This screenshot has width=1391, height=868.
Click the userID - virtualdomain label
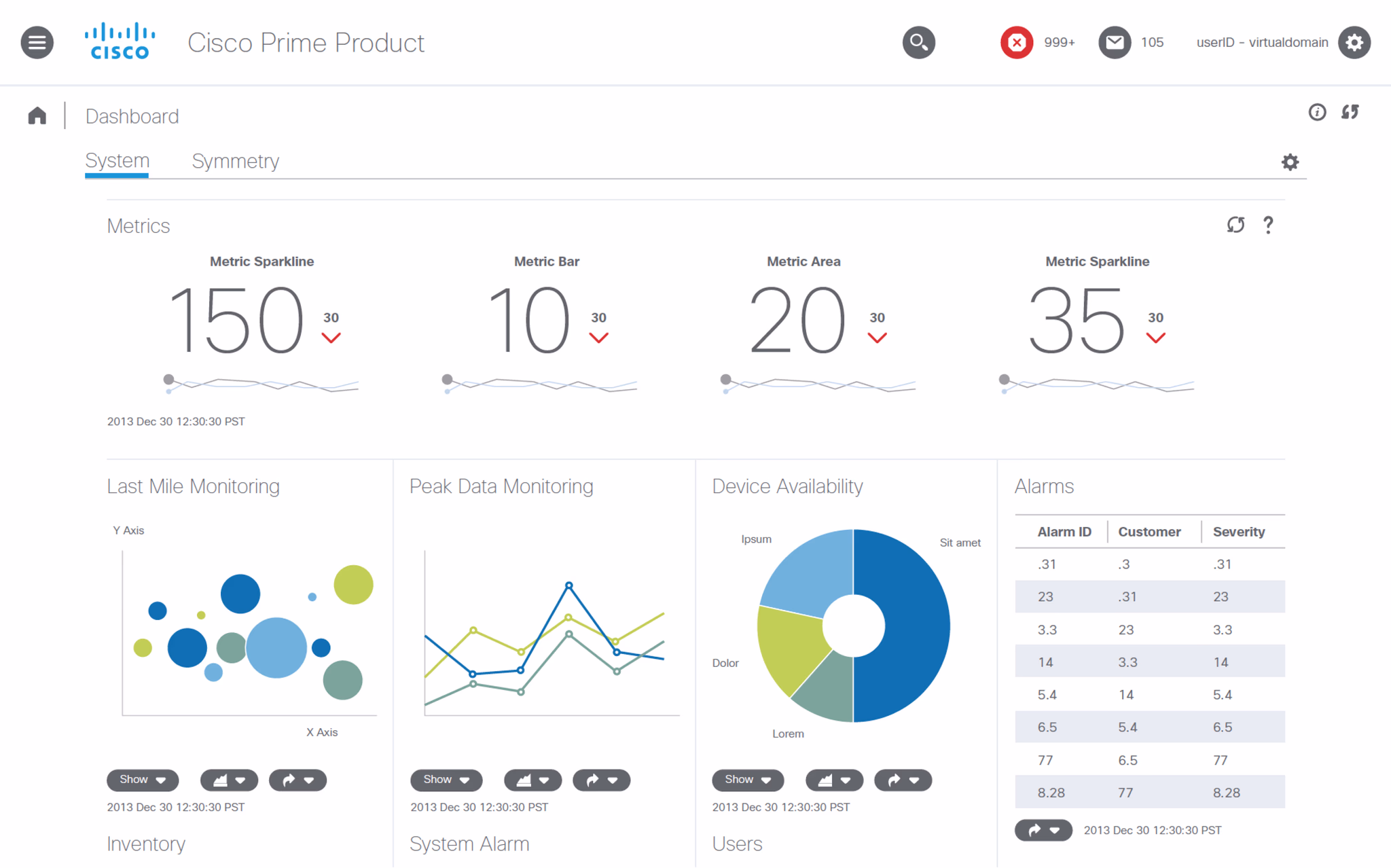[1262, 42]
